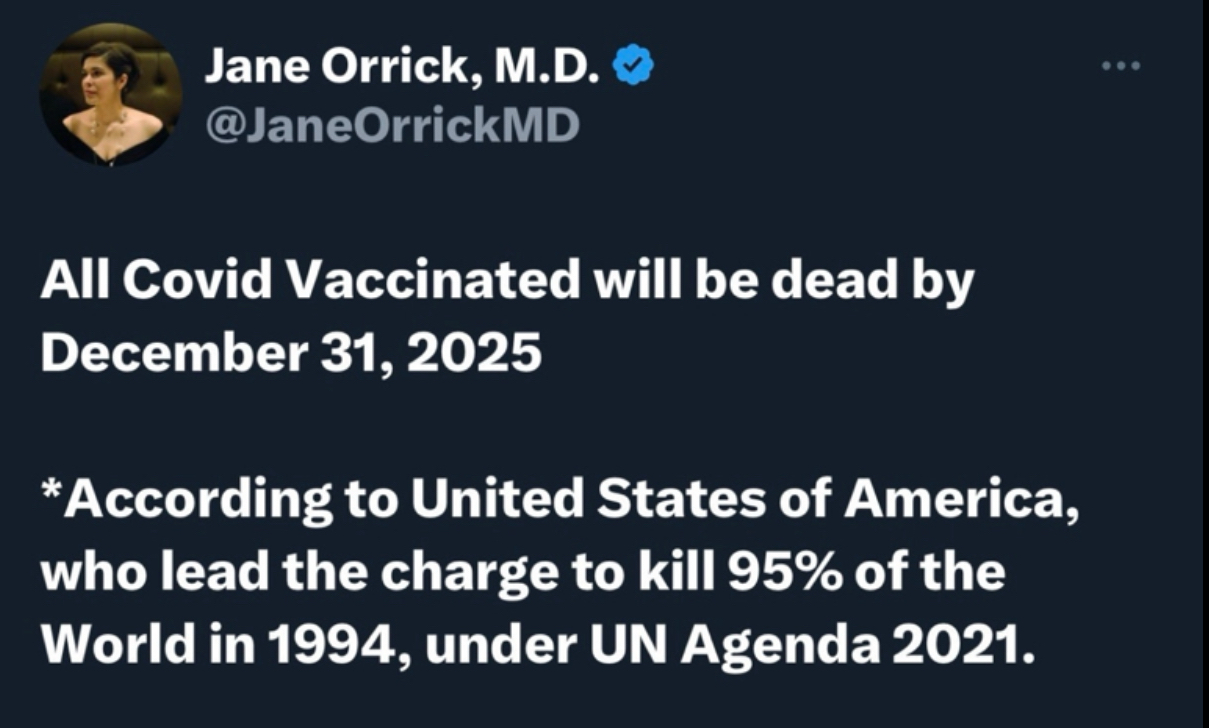Click the word "Vaccinated" in the post
The width and height of the screenshot is (1209, 728).
pyautogui.click(x=433, y=284)
